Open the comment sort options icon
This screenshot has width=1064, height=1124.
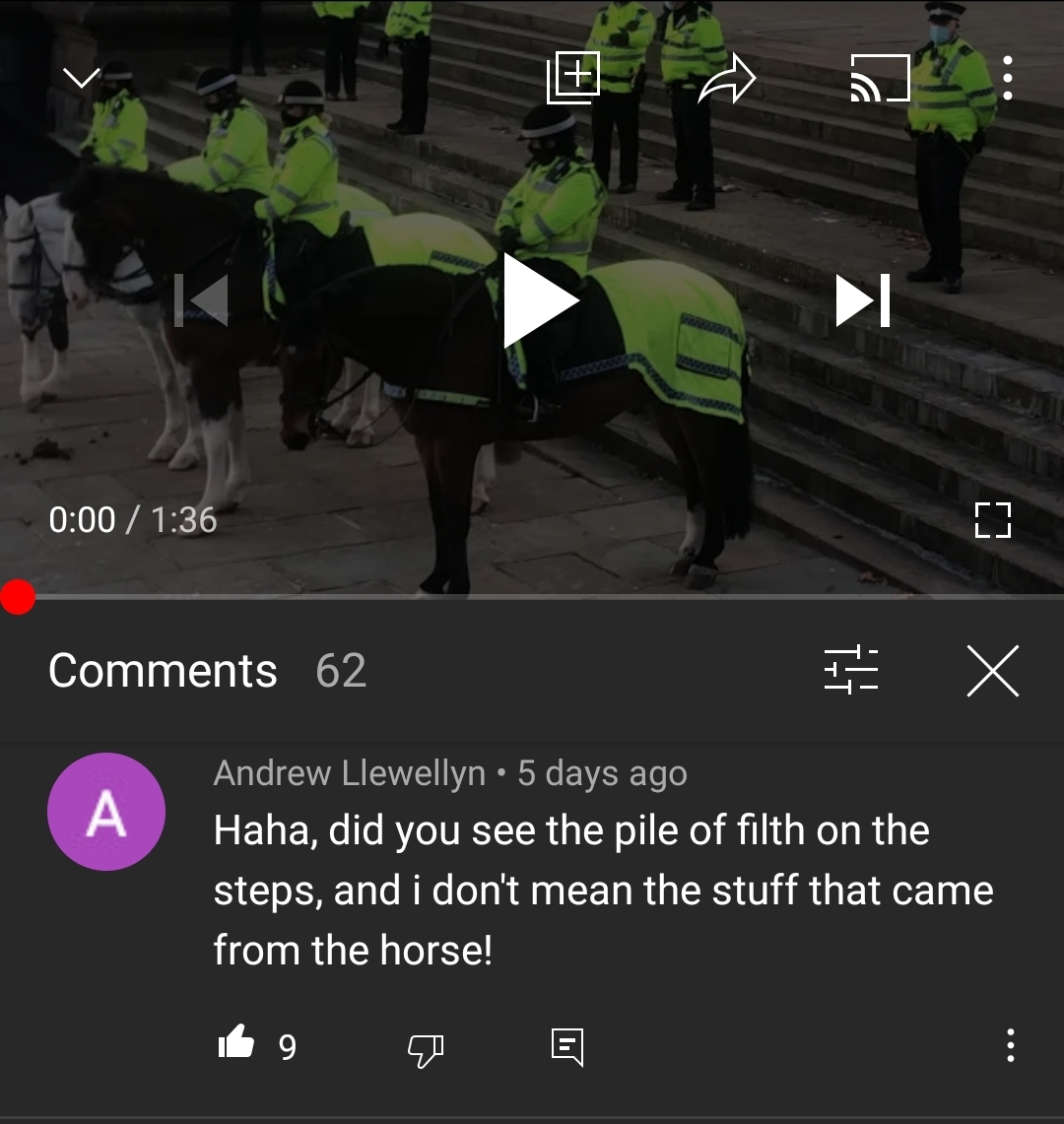click(x=851, y=670)
